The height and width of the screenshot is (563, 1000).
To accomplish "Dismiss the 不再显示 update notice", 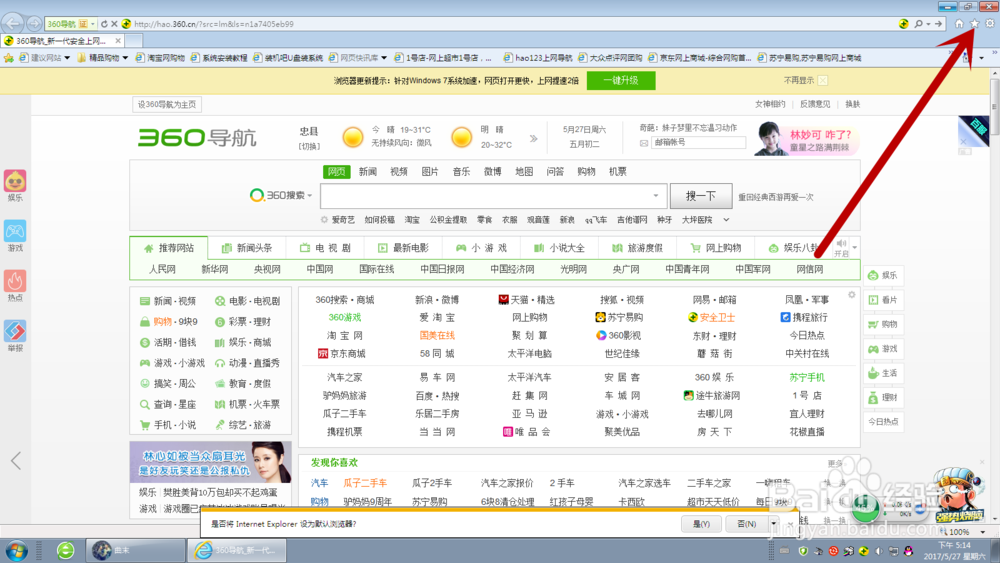I will pos(823,80).
